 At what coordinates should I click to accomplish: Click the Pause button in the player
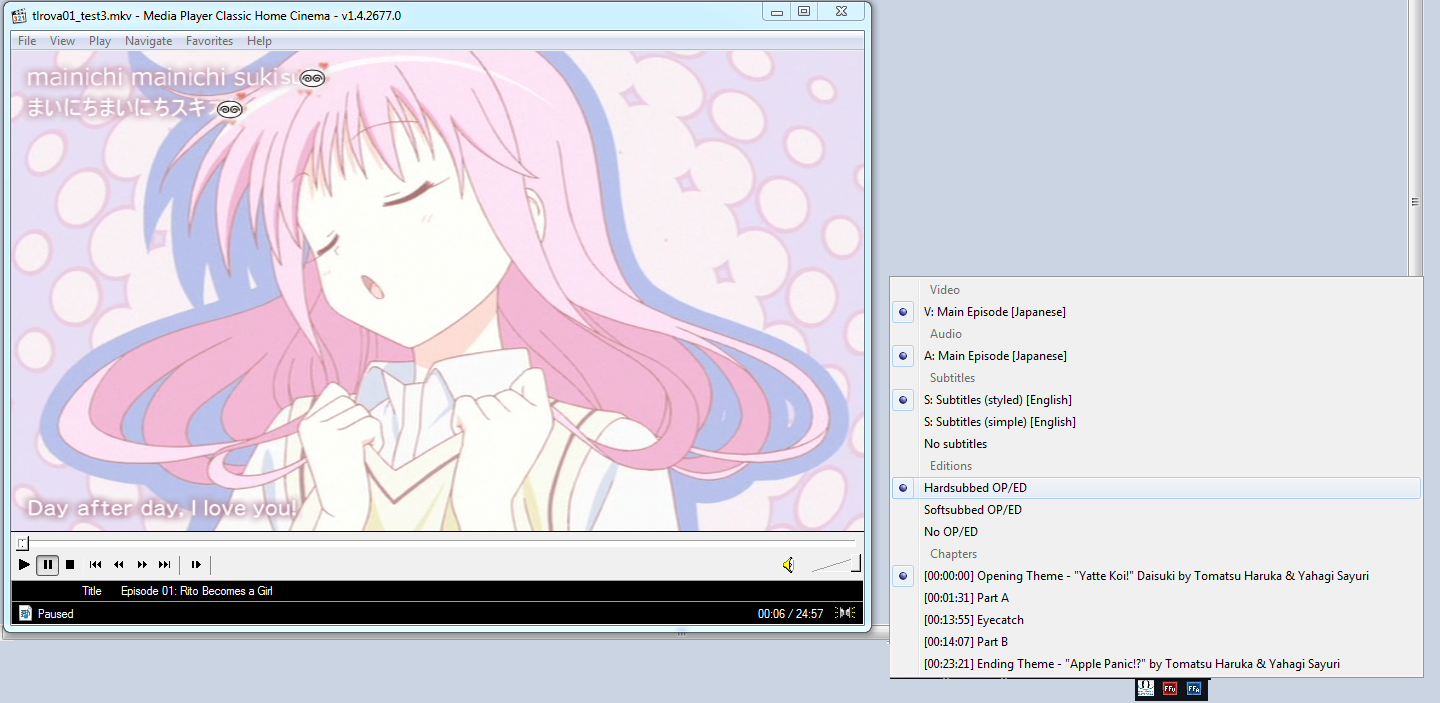tap(47, 565)
